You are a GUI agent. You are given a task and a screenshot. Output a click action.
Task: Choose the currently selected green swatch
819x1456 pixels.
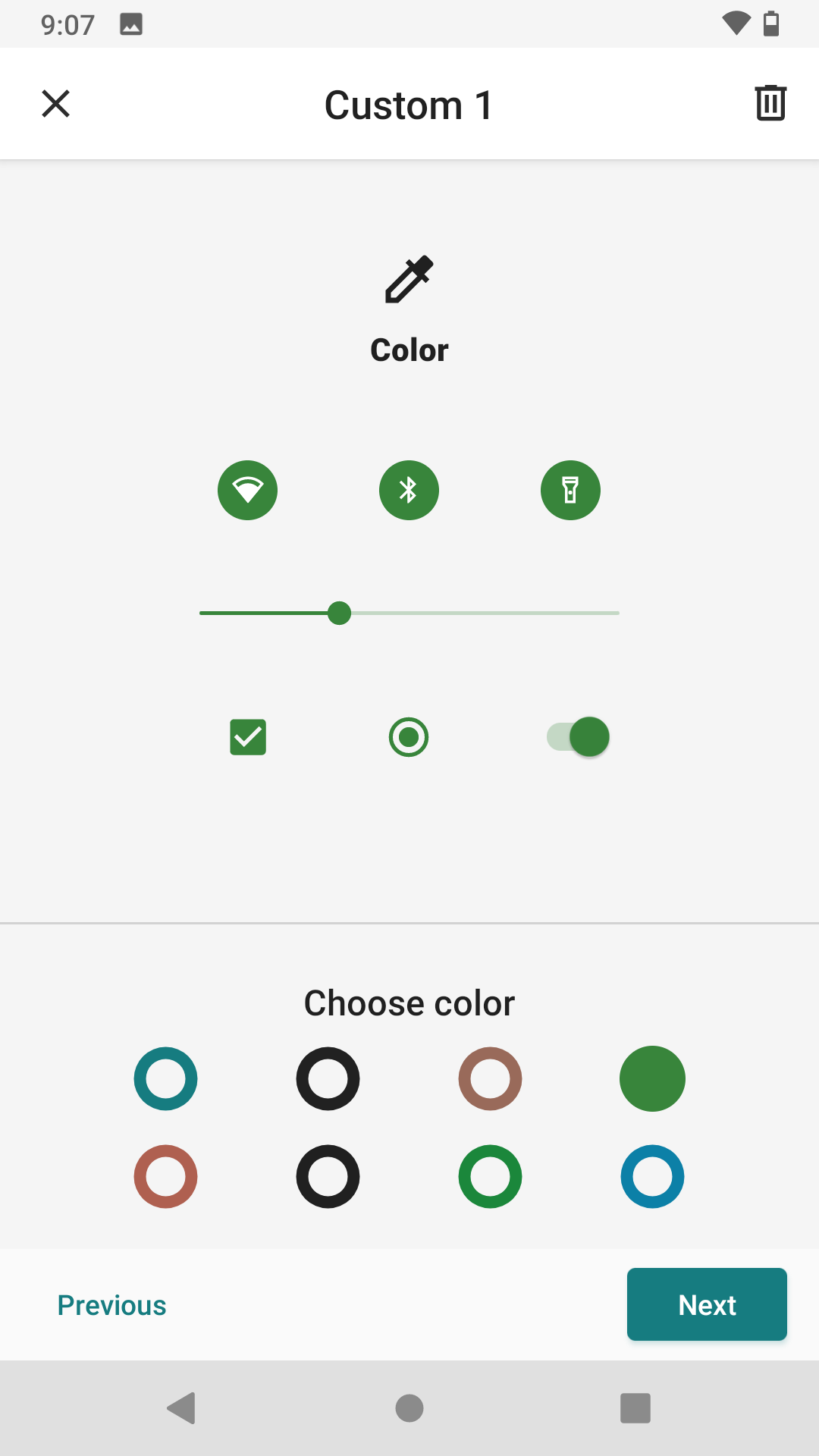(652, 1078)
